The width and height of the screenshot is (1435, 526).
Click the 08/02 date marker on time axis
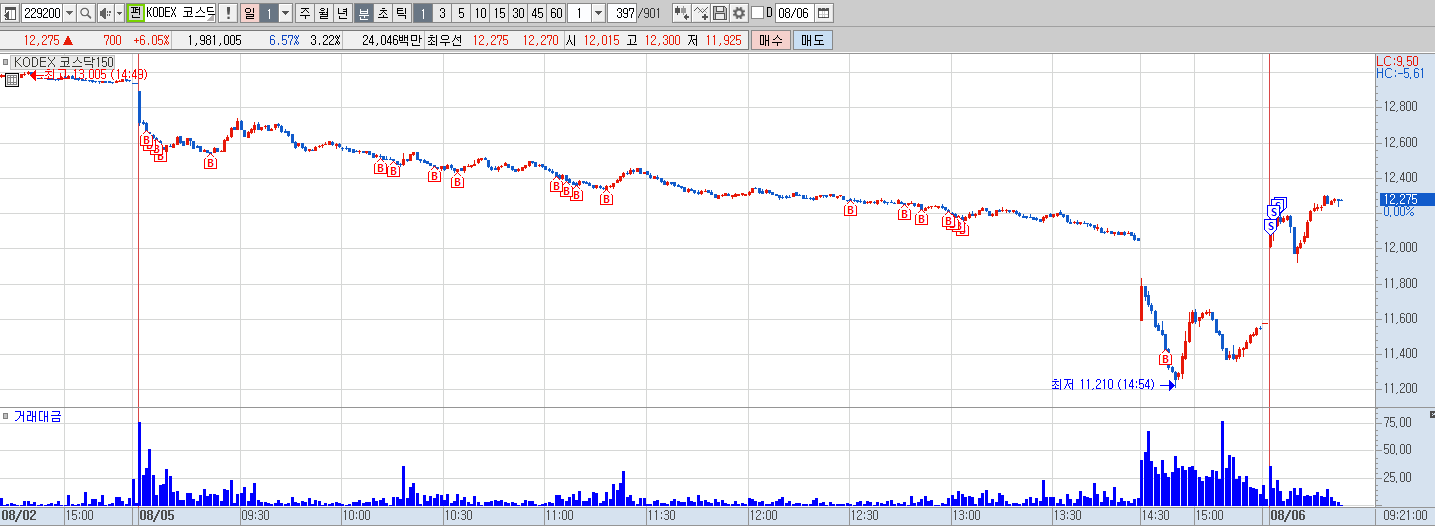[19, 516]
